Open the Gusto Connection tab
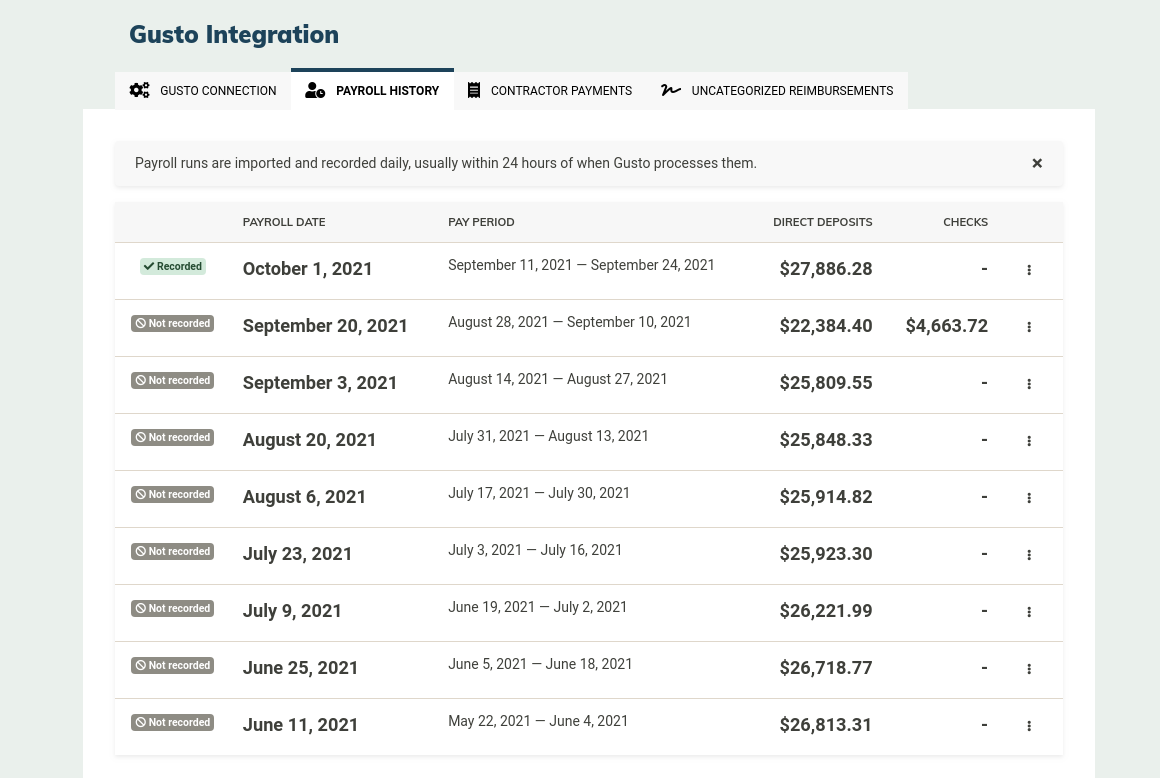The image size is (1160, 778). tap(203, 90)
